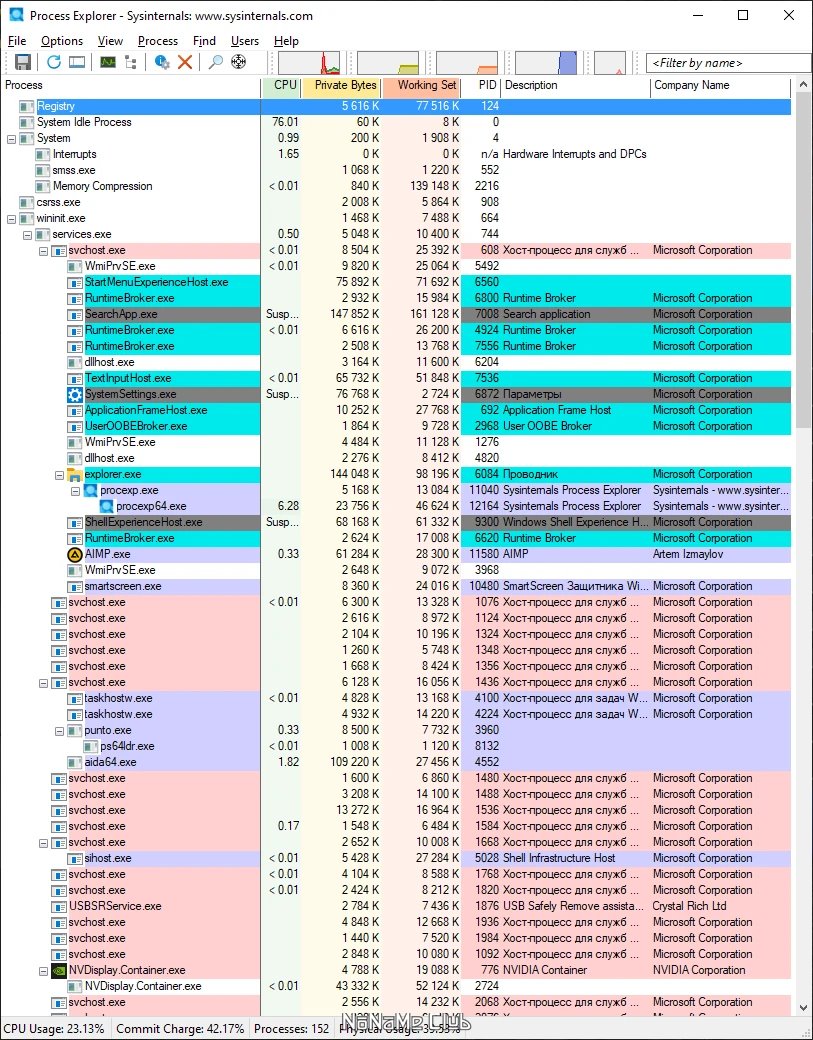Click the SystemSettings.exe gear icon
Image resolution: width=813 pixels, height=1040 pixels.
pos(75,394)
